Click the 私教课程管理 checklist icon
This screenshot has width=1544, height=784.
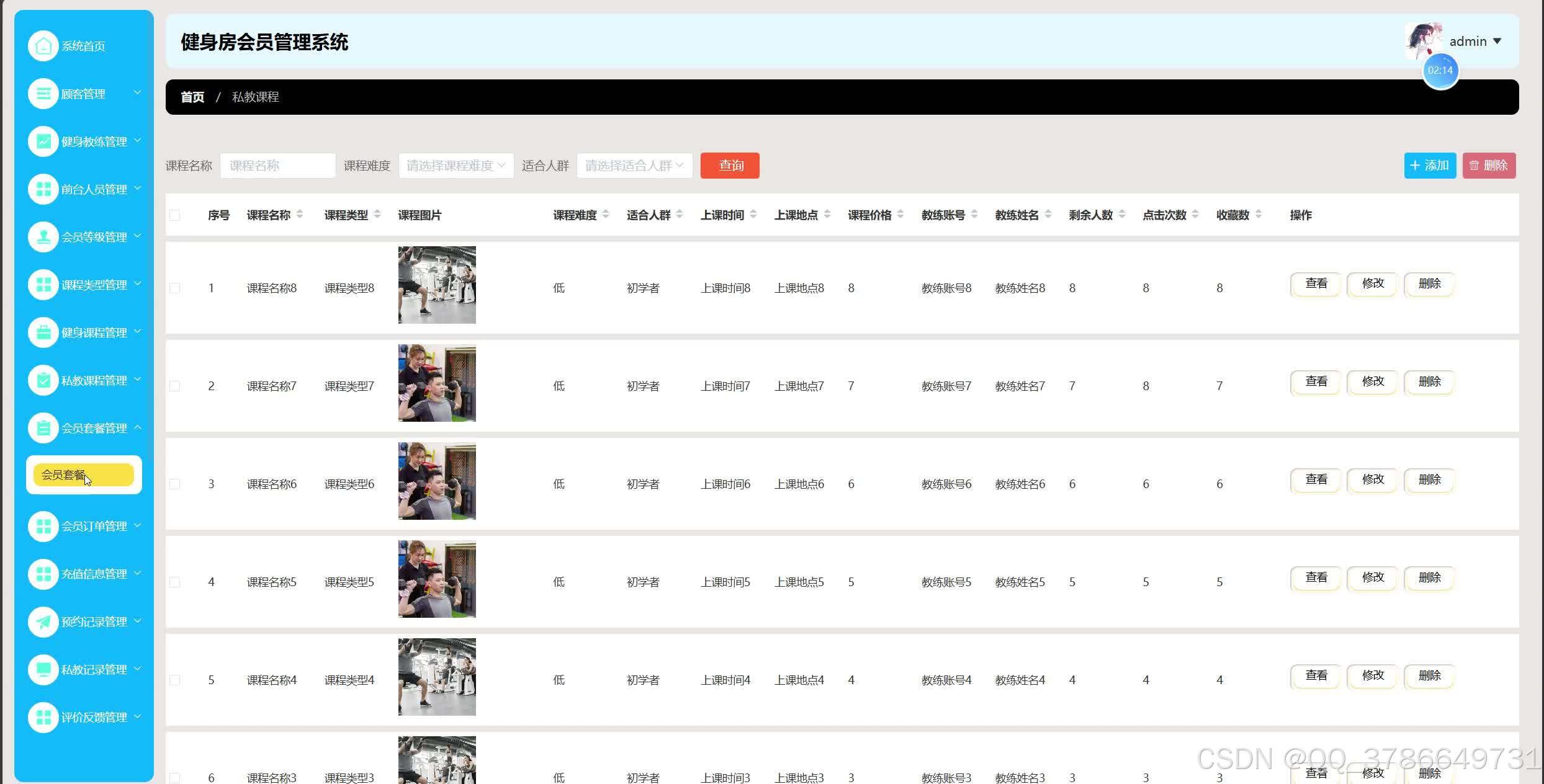tap(43, 380)
